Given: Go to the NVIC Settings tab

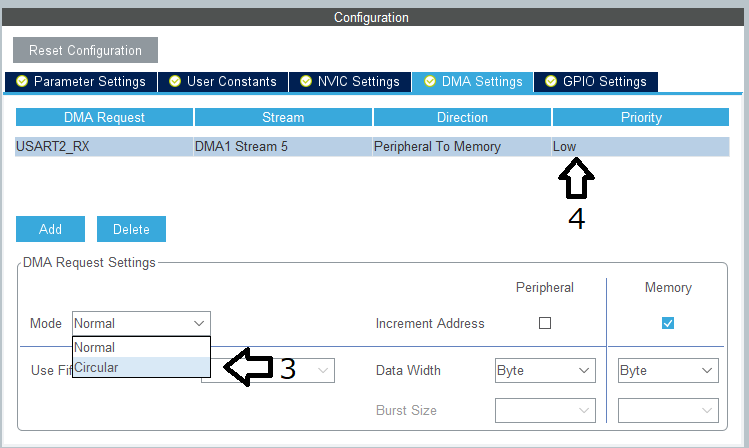Looking at the screenshot, I should pyautogui.click(x=349, y=82).
